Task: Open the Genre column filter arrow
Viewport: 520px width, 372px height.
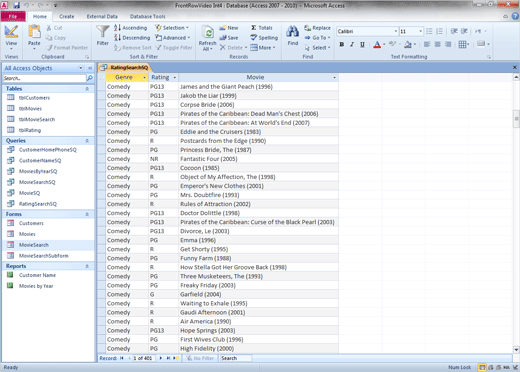Action: point(144,78)
